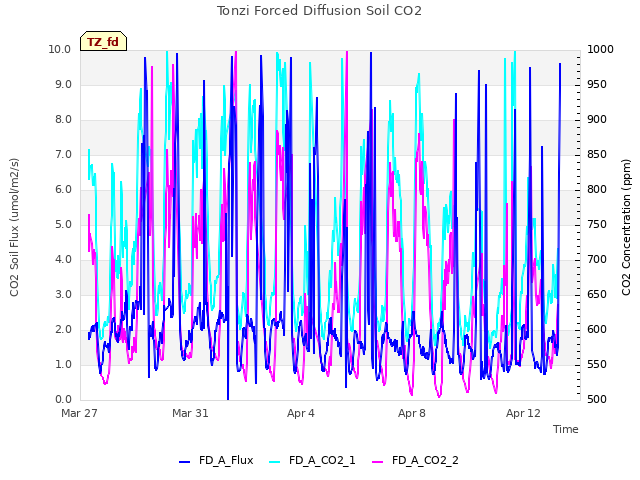Image resolution: width=640 pixels, height=480 pixels.
Task: Click the 6.0 left axis value
Action: pyautogui.click(x=63, y=189)
